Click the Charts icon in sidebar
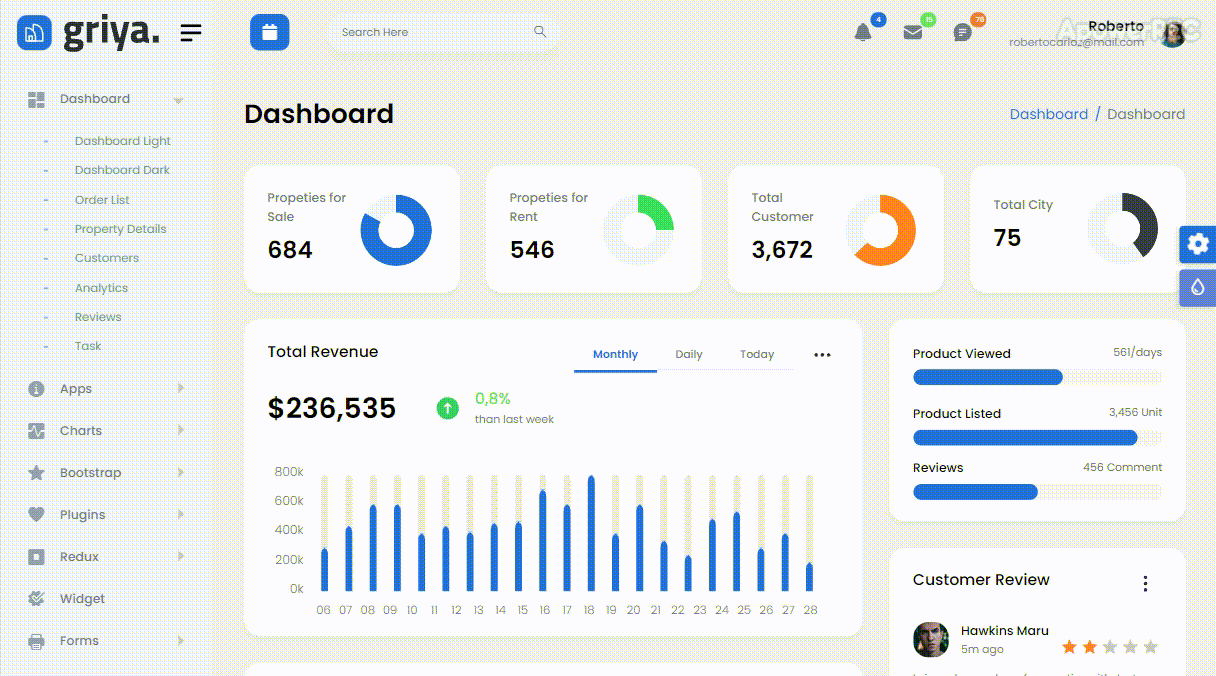The image size is (1216, 676). pyautogui.click(x=36, y=431)
